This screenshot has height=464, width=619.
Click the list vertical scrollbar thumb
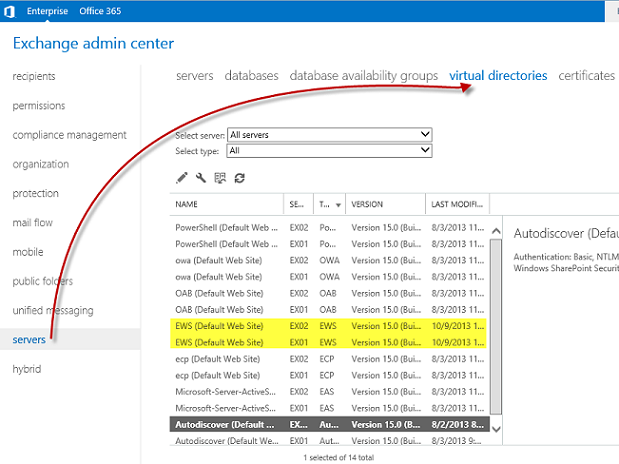[496, 327]
